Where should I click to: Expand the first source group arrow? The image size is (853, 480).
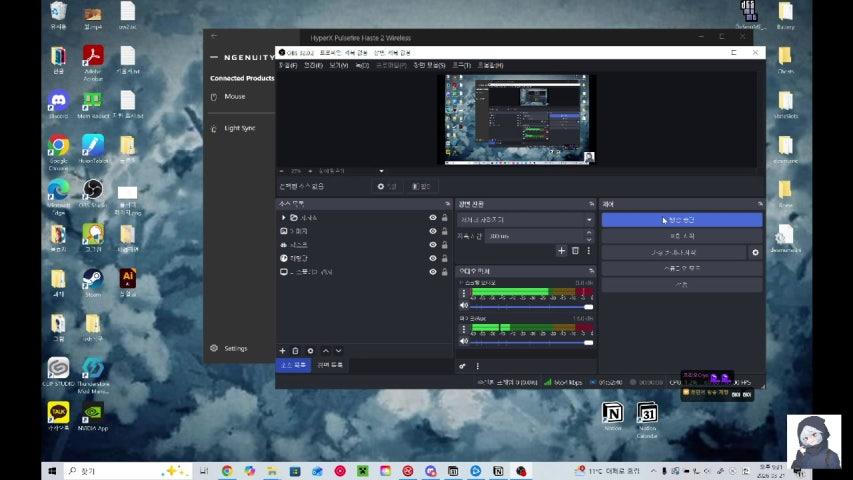(284, 217)
